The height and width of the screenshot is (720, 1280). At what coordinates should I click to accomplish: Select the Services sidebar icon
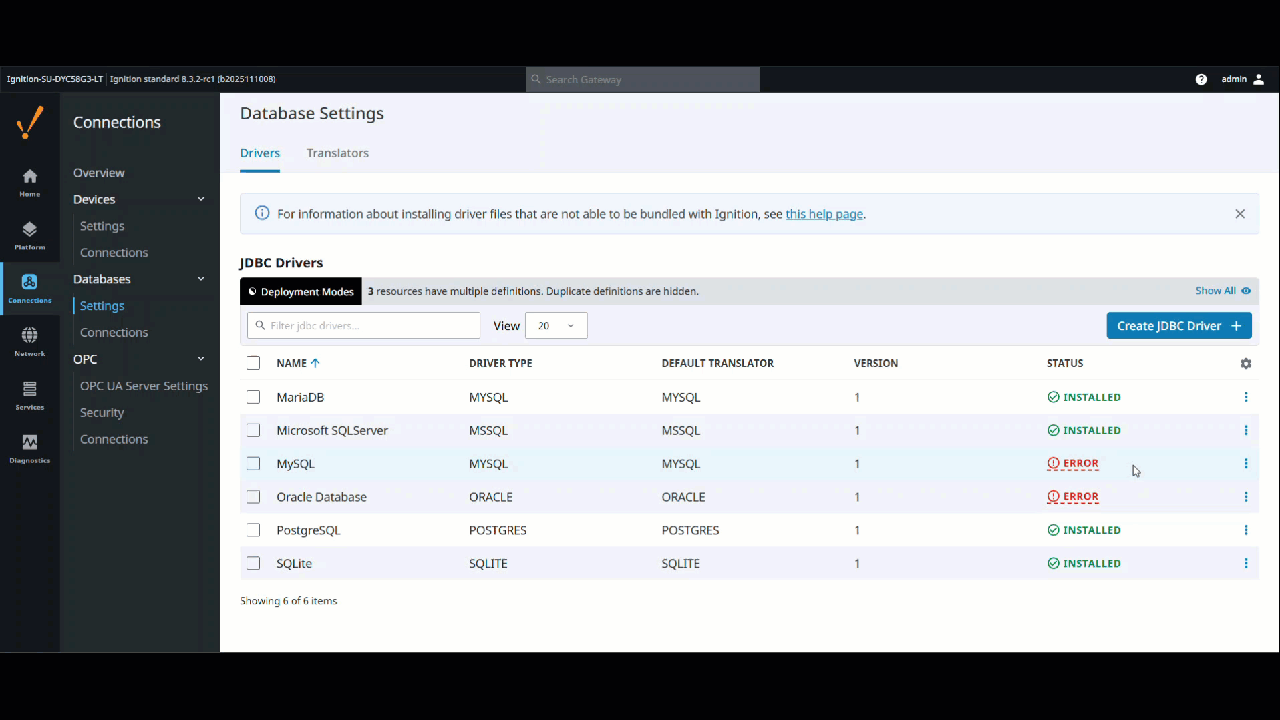coord(29,394)
